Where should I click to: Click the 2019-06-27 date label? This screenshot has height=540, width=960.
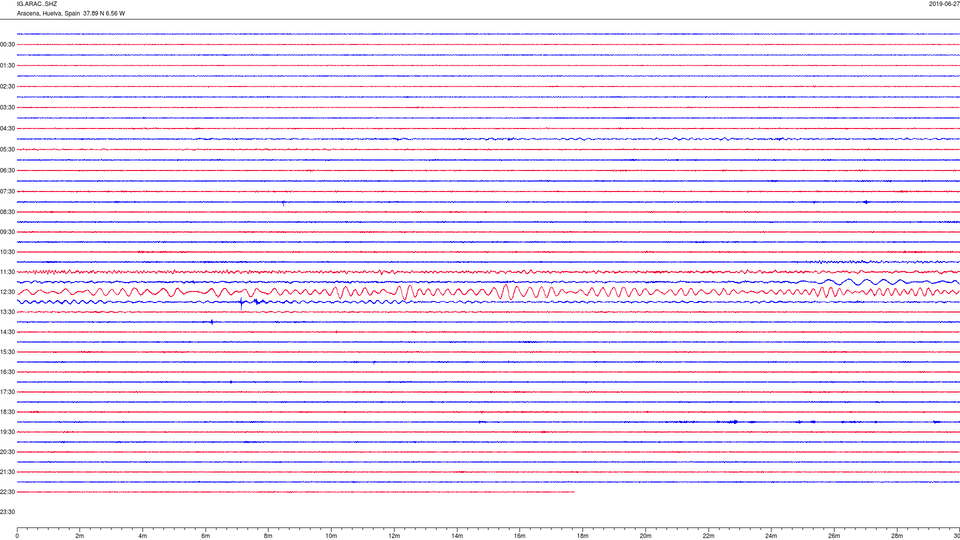[944, 4]
